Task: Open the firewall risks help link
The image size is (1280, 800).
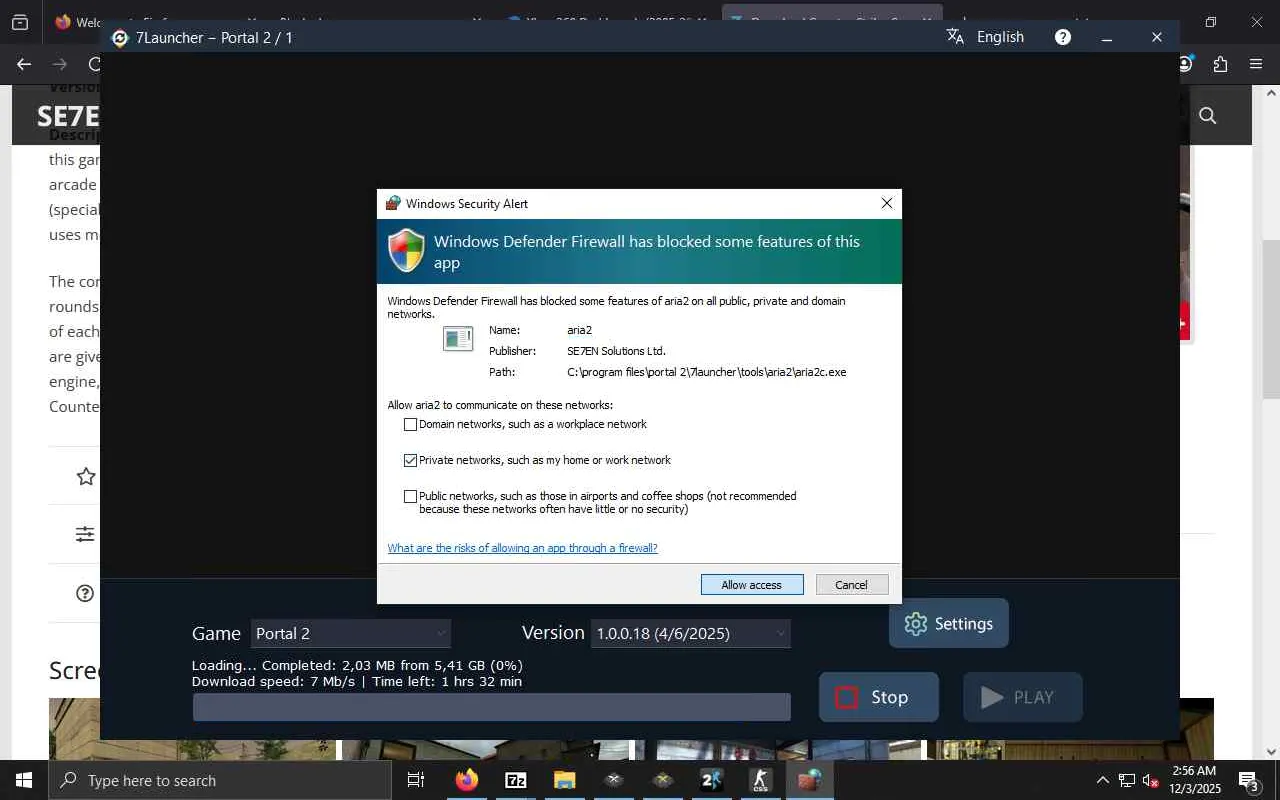Action: (x=522, y=548)
